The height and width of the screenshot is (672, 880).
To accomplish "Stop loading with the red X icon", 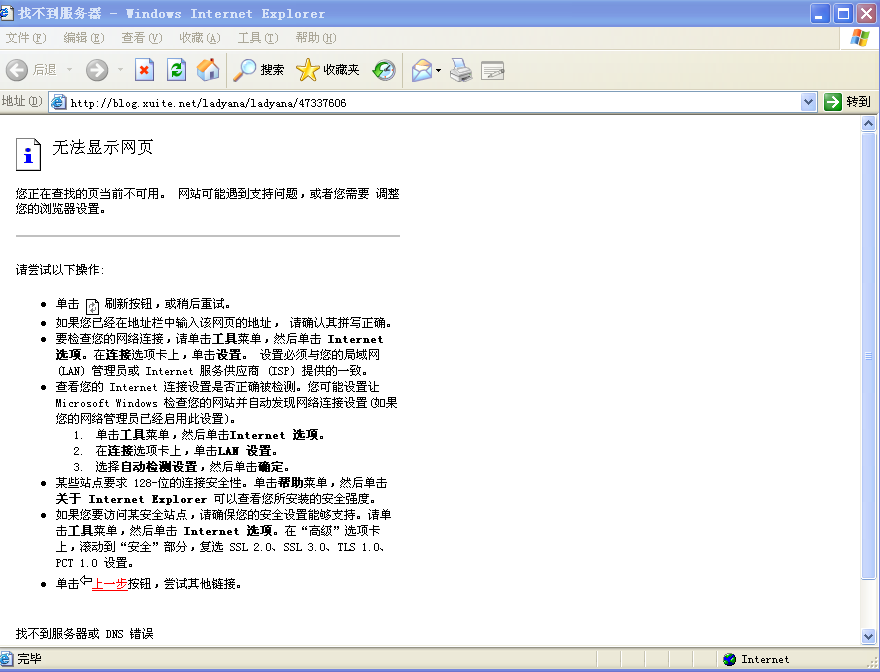I will (144, 70).
